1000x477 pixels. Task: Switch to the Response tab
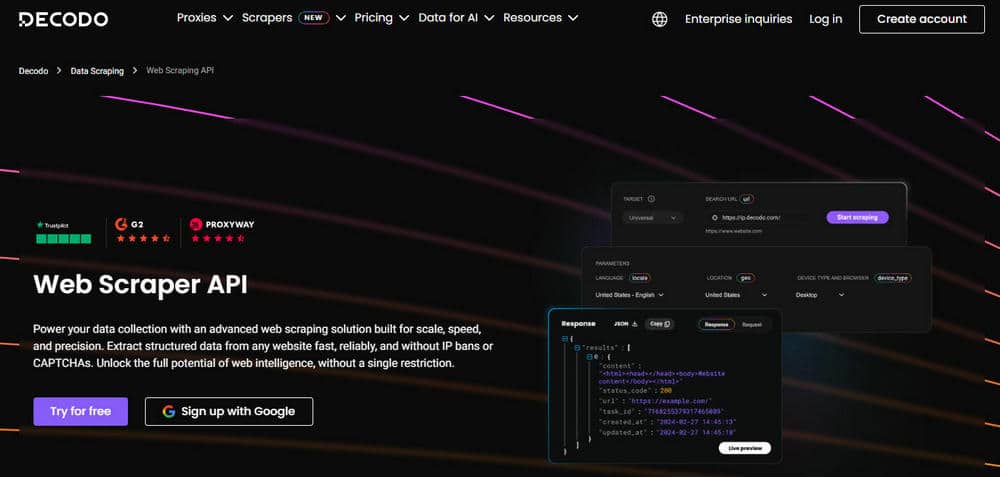[716, 325]
